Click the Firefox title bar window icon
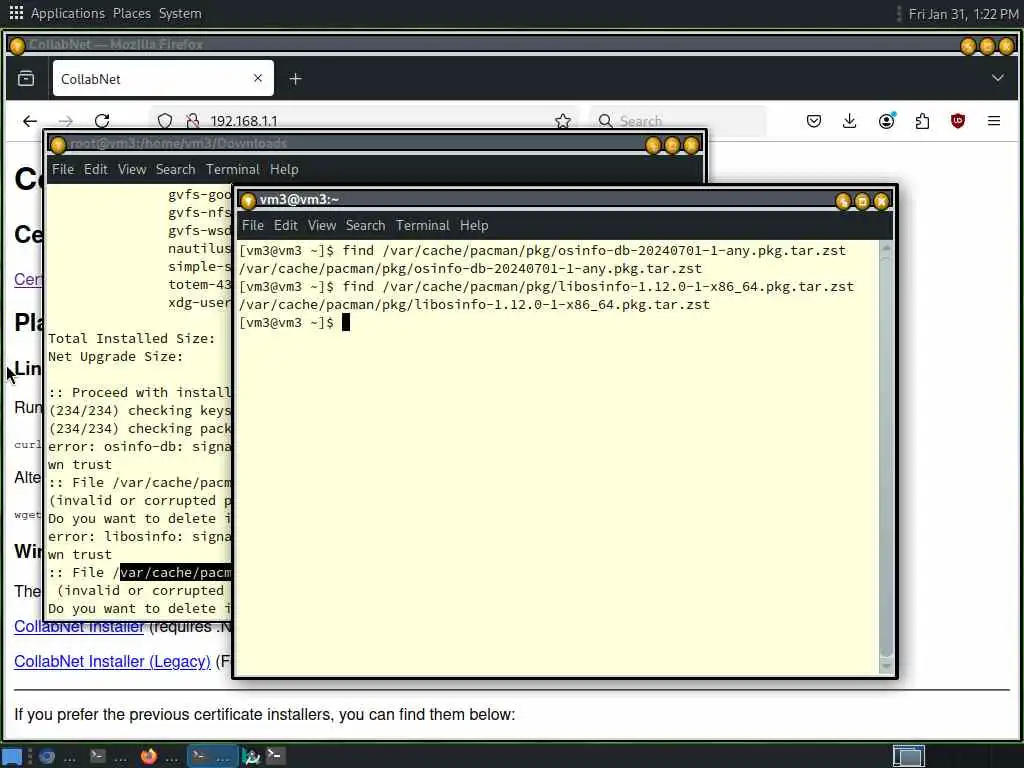1024x768 pixels. point(18,45)
